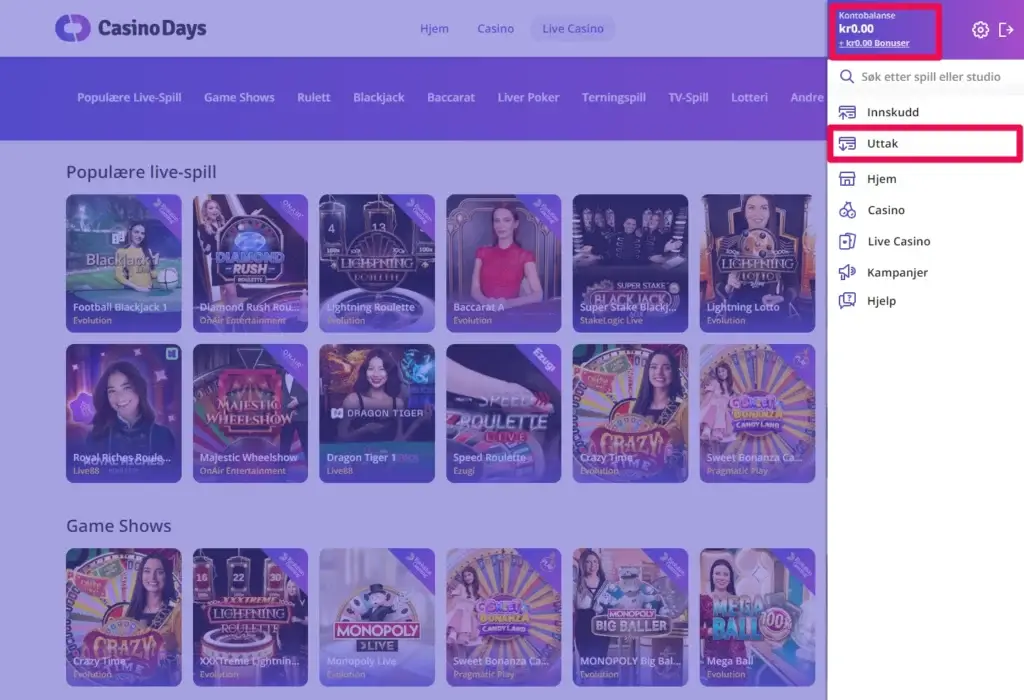Image resolution: width=1024 pixels, height=700 pixels.
Task: Open the Baccarat A game
Action: tap(504, 263)
